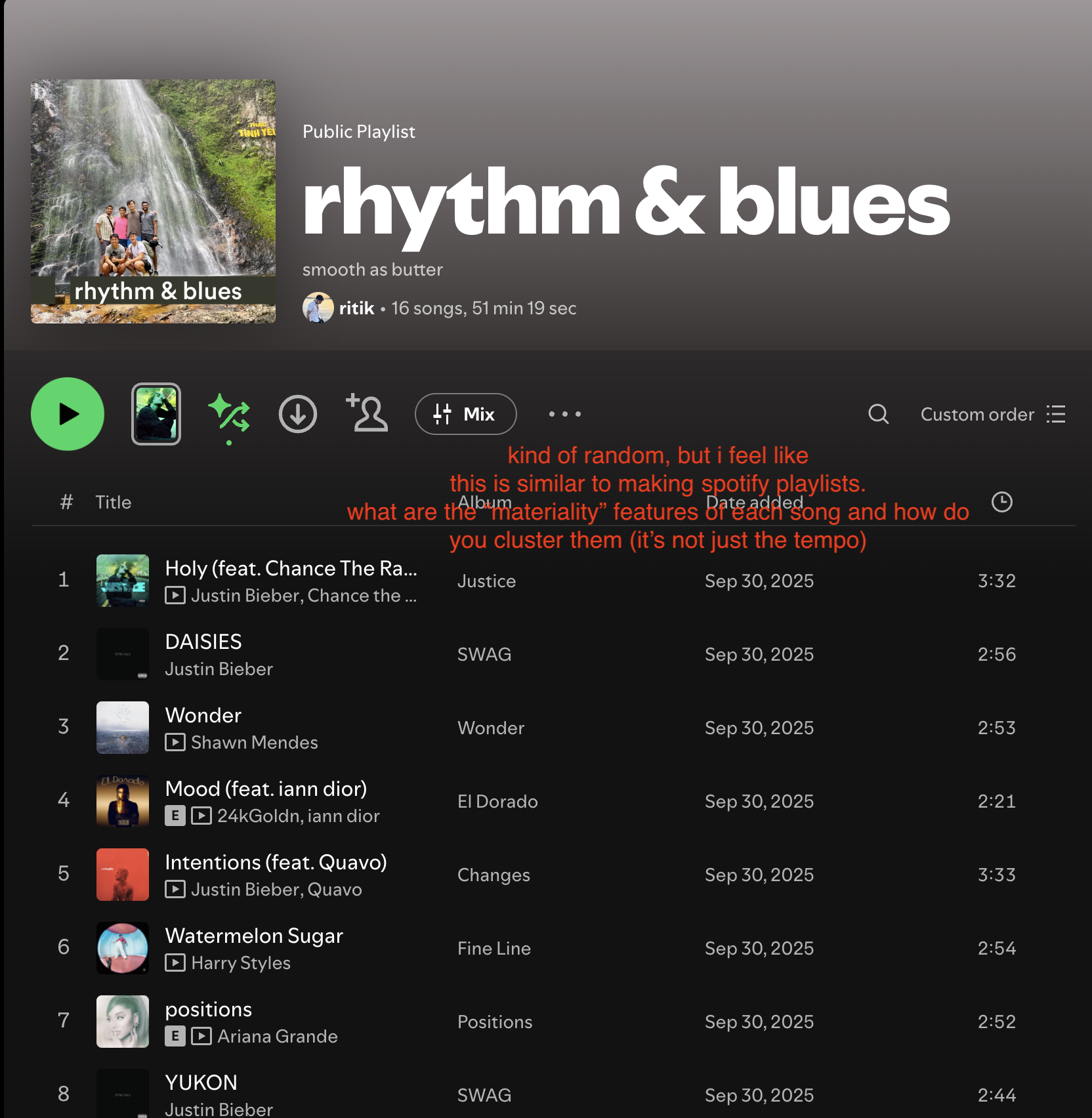Open the Custom order sort dropdown

coord(992,414)
